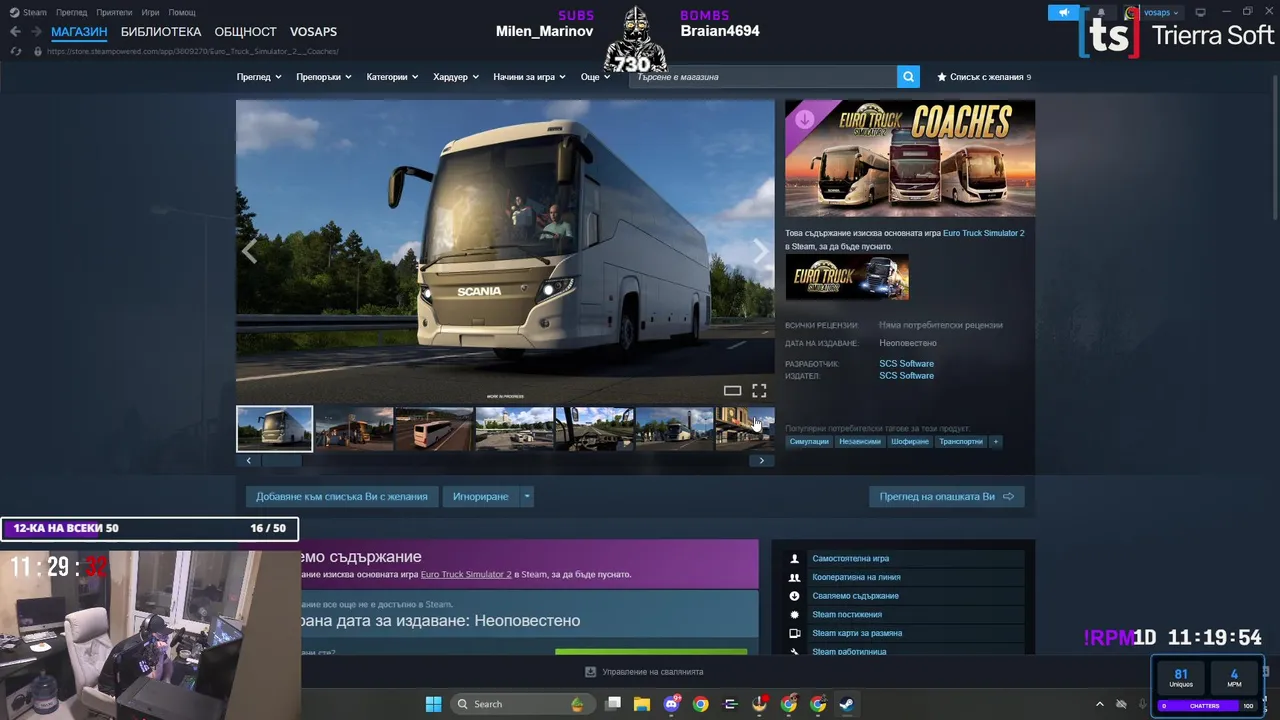Click the downloadable content arrow icon

pos(795,596)
